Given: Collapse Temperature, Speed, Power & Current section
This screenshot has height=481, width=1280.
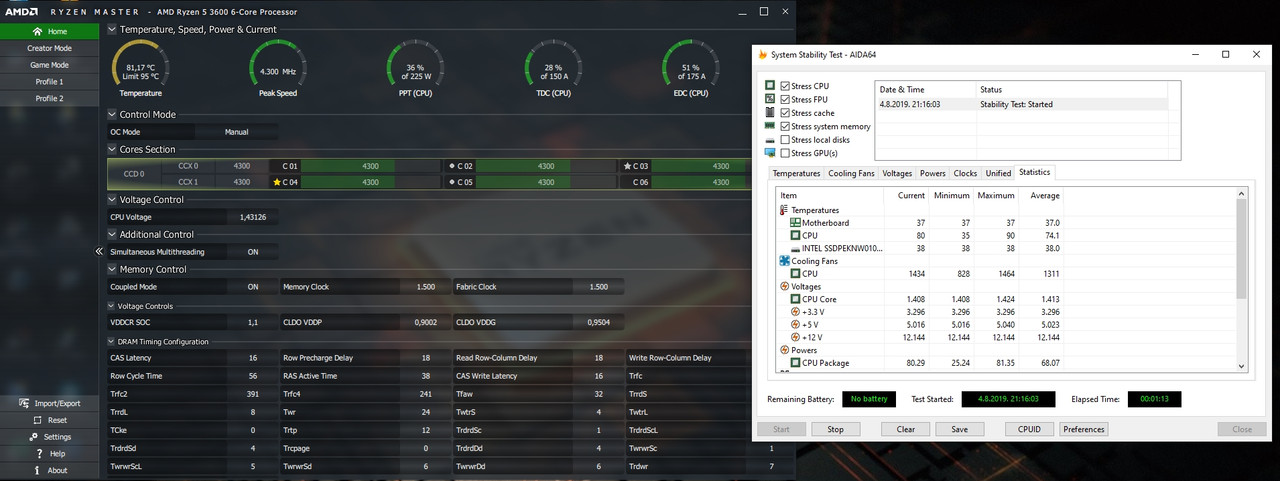Looking at the screenshot, I should pyautogui.click(x=112, y=30).
